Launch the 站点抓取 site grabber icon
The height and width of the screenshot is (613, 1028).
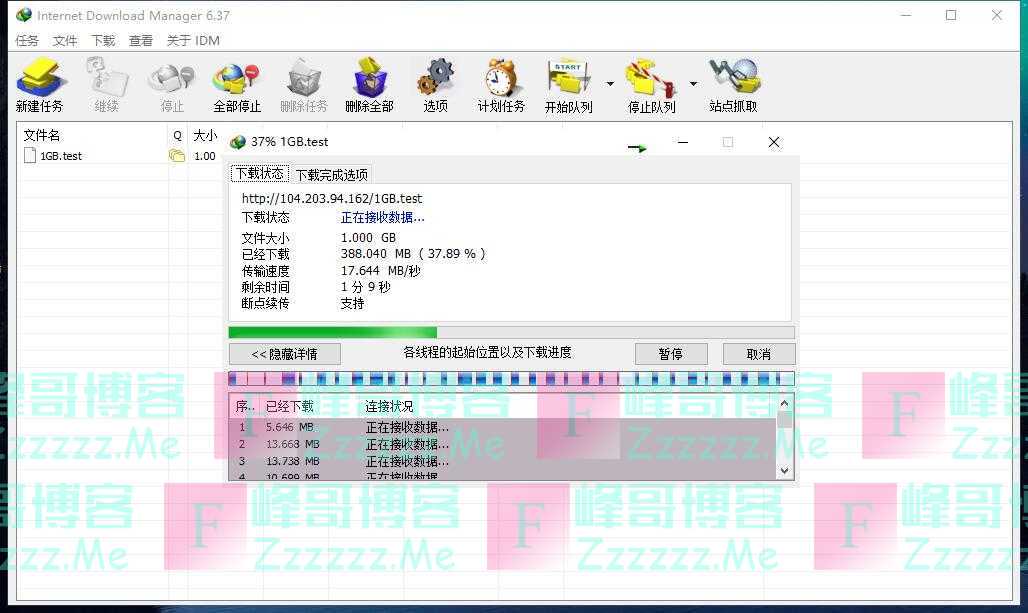pyautogui.click(x=733, y=79)
